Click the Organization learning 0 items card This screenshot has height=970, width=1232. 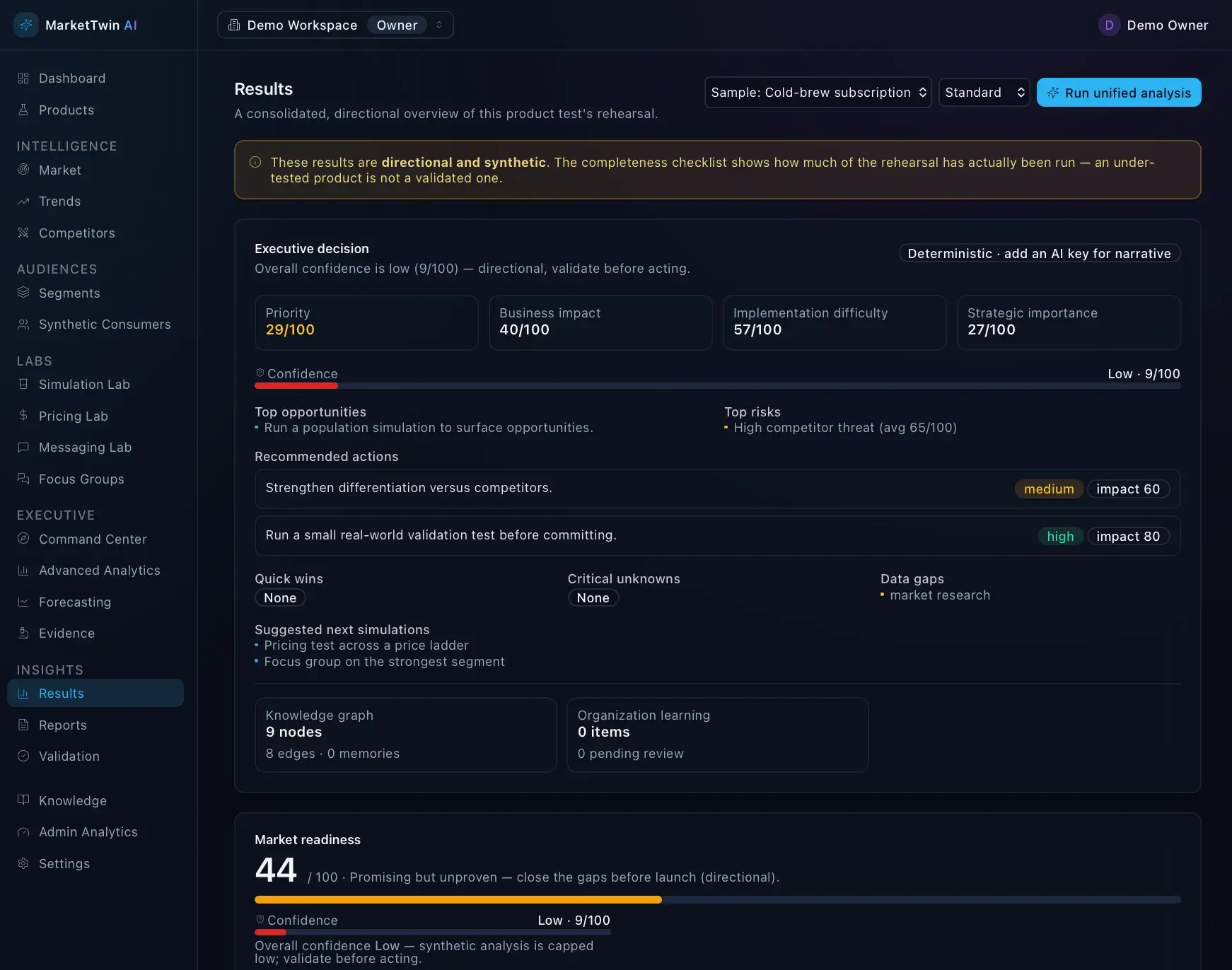pyautogui.click(x=717, y=735)
